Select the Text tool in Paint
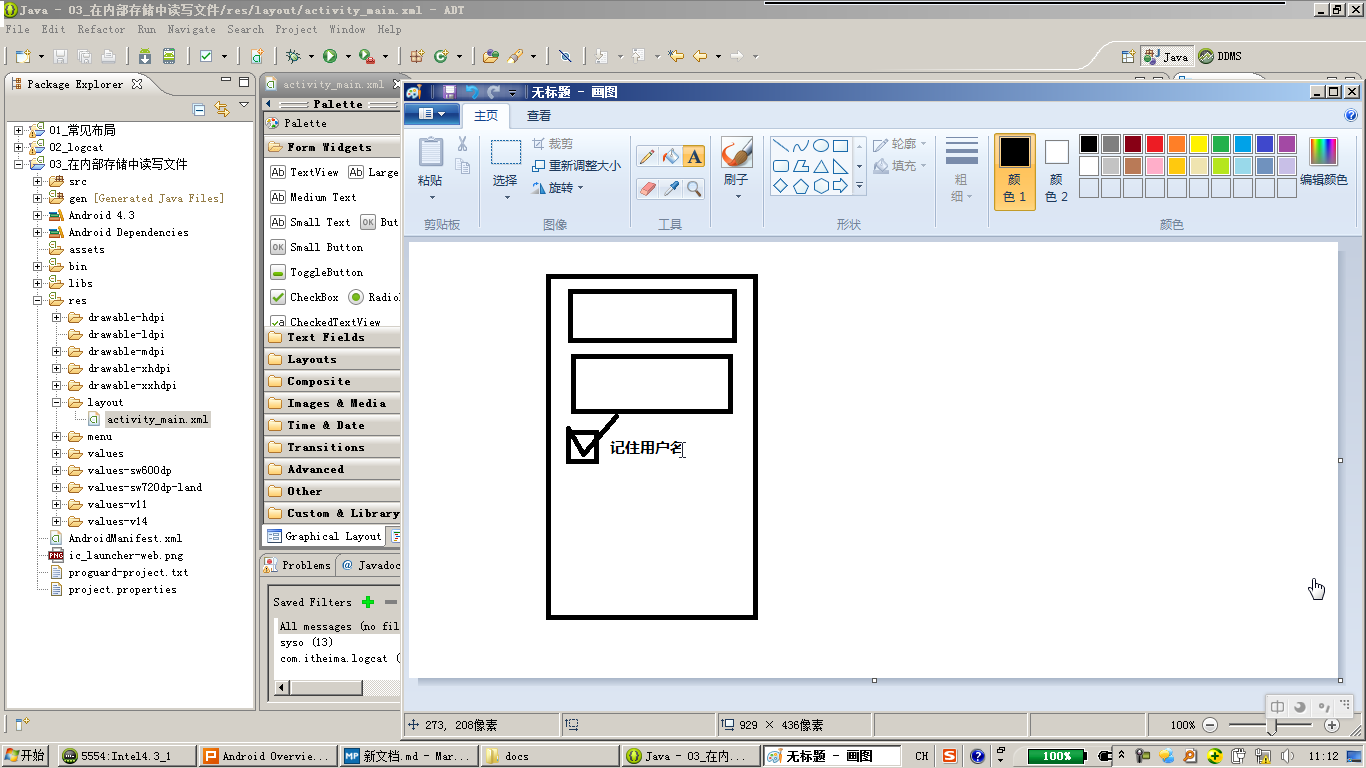This screenshot has height=768, width=1366. [x=694, y=156]
